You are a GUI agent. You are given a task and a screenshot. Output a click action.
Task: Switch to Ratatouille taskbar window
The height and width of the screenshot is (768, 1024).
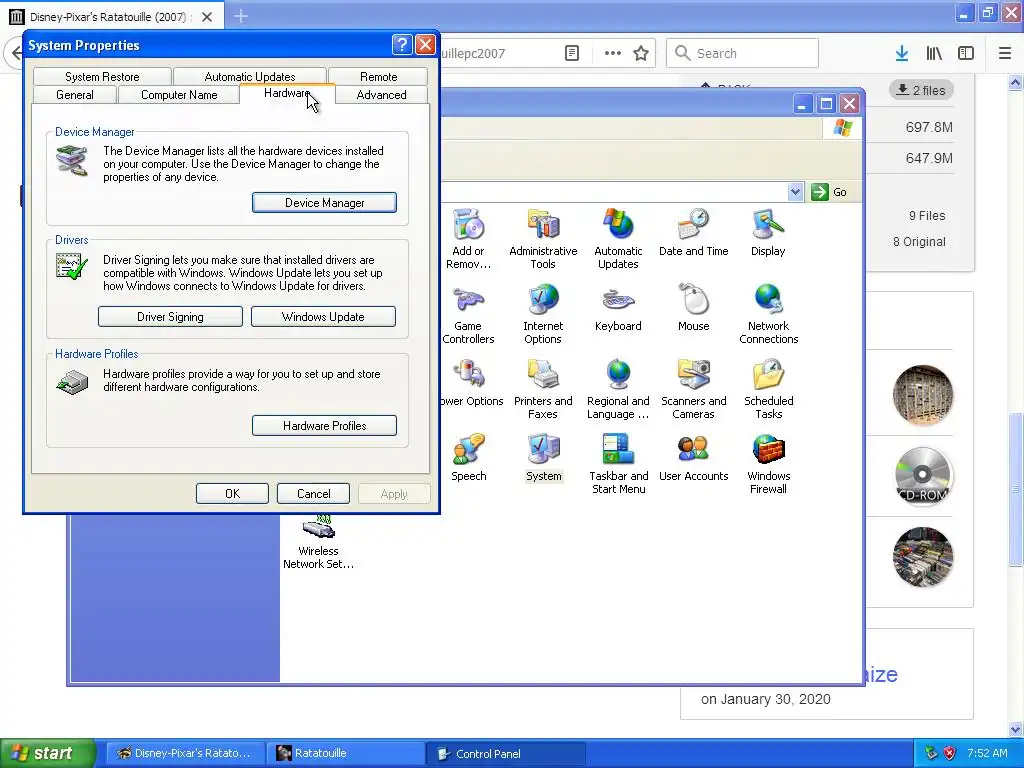[x=345, y=753]
